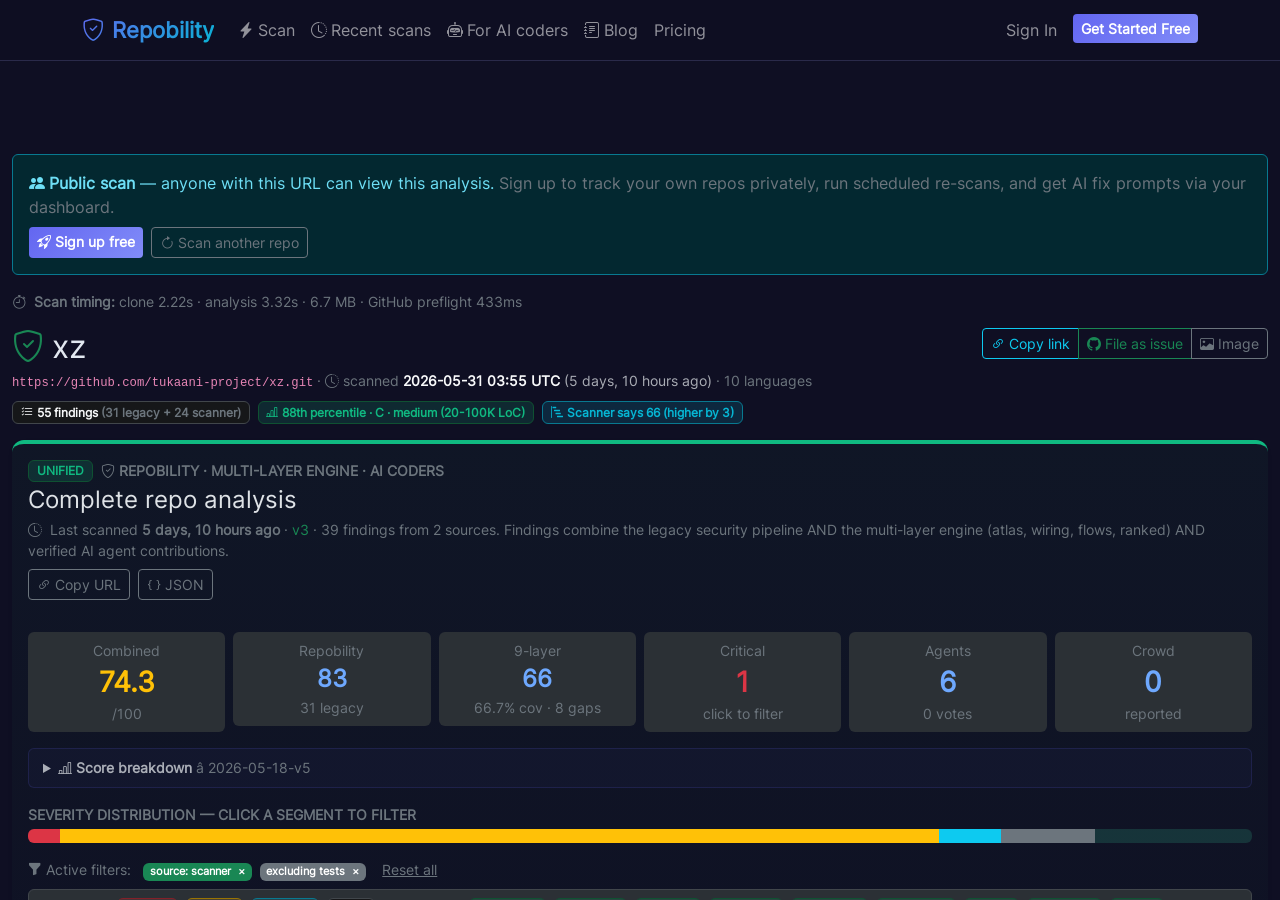Click the Get Started Free button
This screenshot has width=1280, height=900.
tap(1135, 29)
